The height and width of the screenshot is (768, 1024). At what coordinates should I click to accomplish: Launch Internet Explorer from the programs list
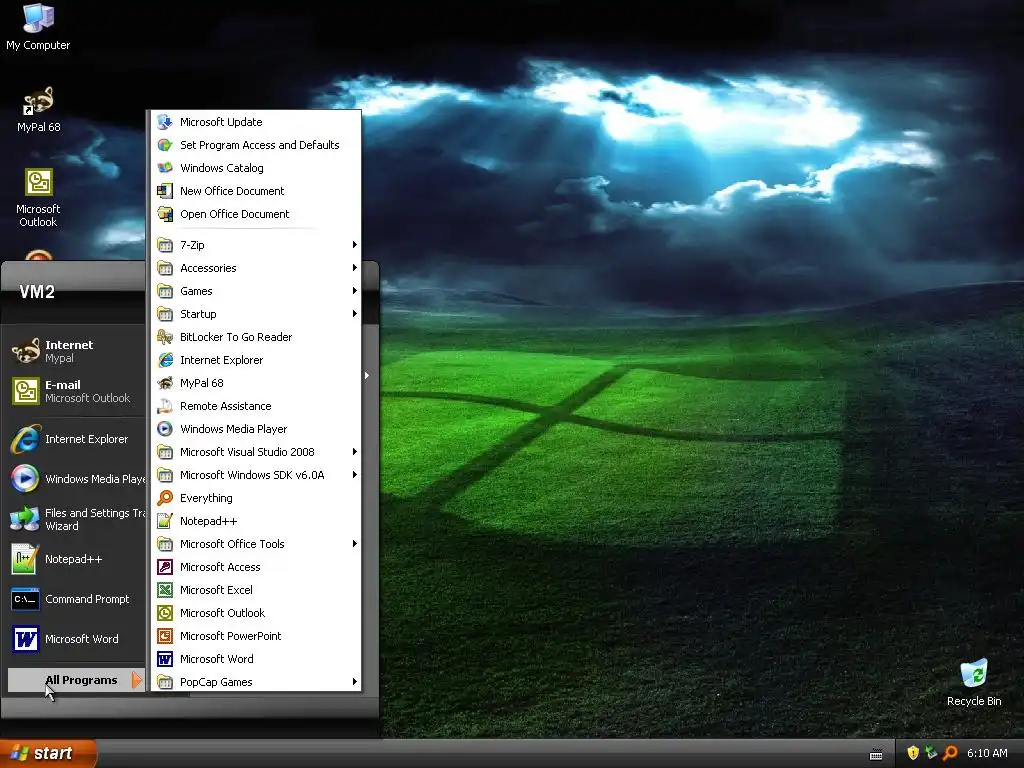click(255, 360)
